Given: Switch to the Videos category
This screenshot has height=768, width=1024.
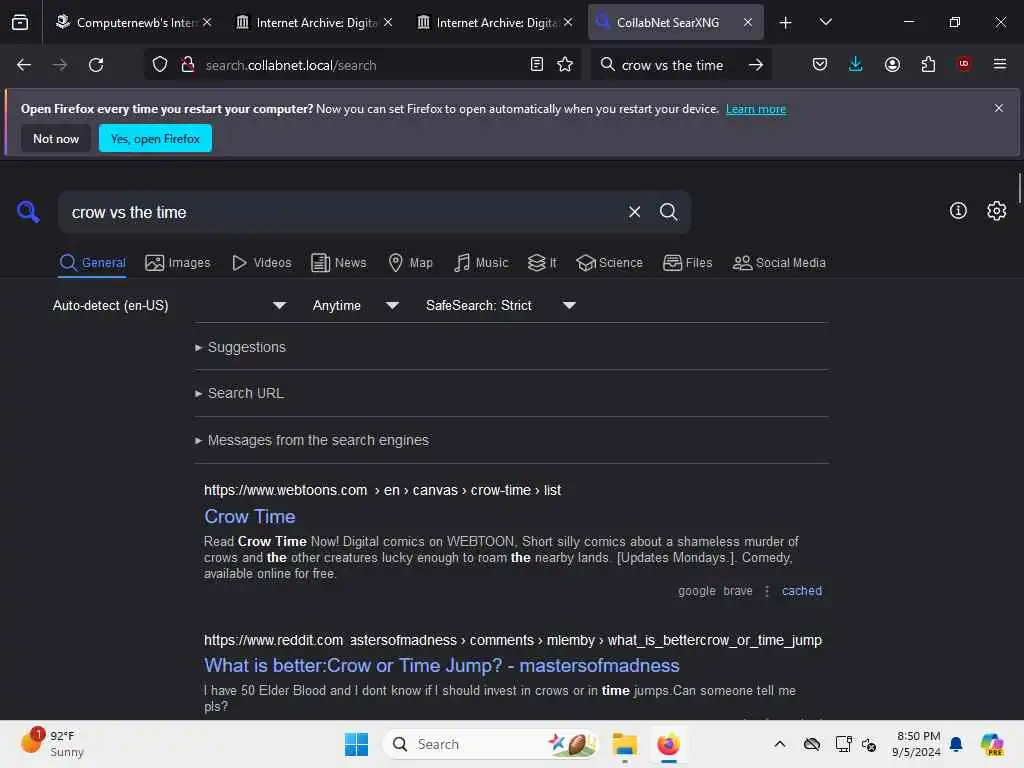Looking at the screenshot, I should pyautogui.click(x=262, y=263).
